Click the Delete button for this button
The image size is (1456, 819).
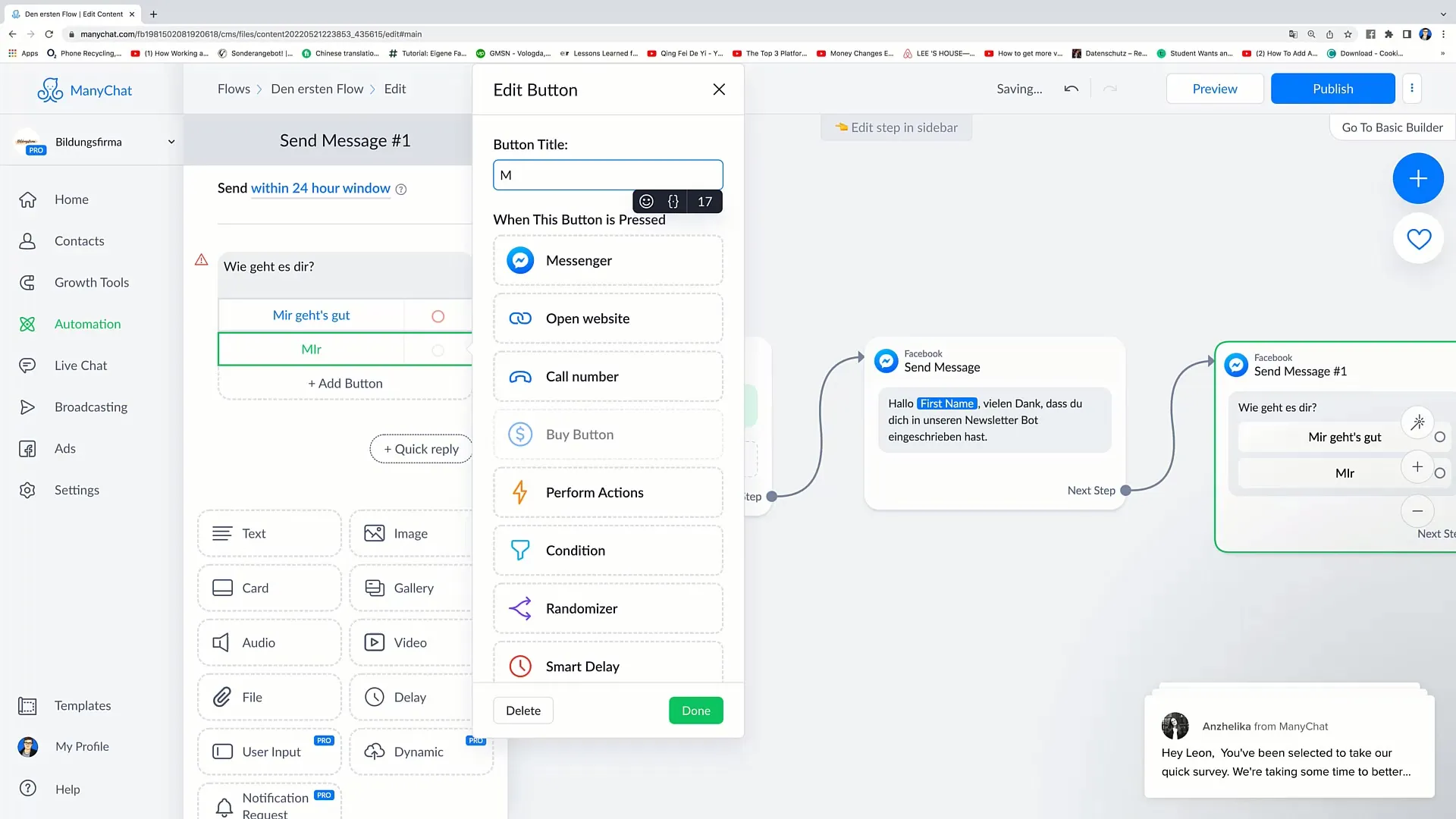(523, 710)
